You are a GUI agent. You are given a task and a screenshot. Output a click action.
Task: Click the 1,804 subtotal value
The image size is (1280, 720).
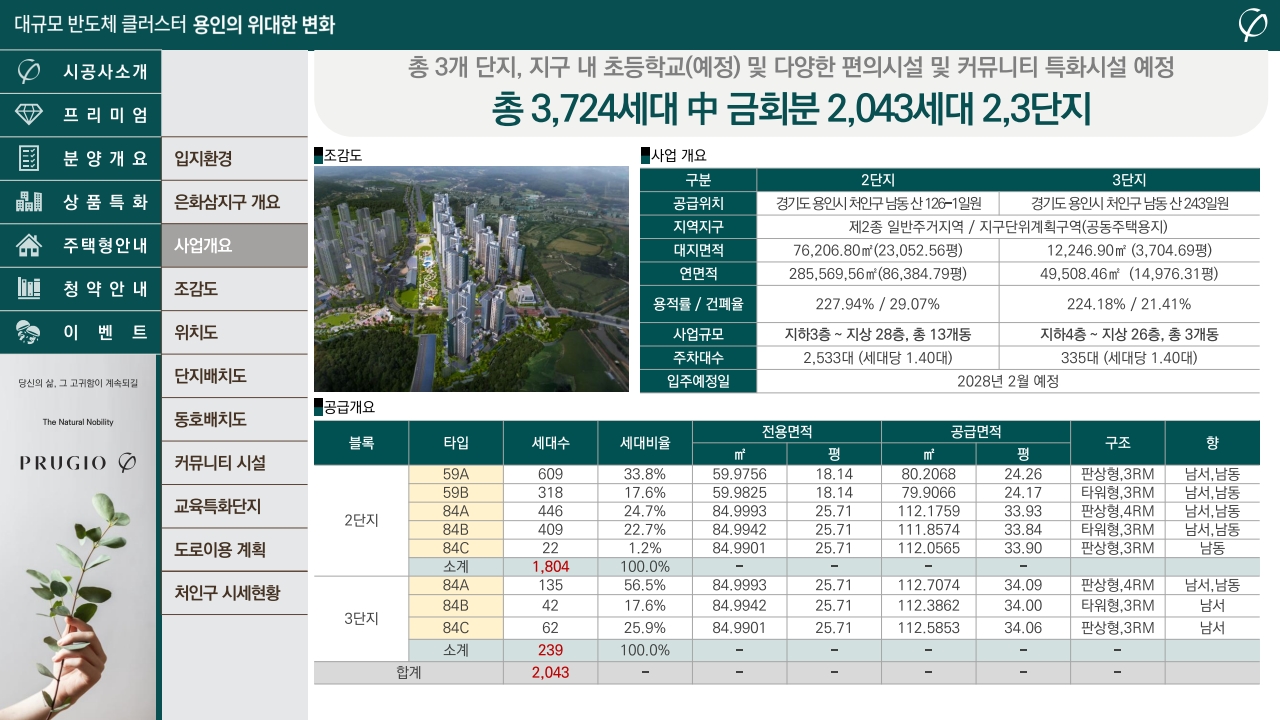point(550,566)
